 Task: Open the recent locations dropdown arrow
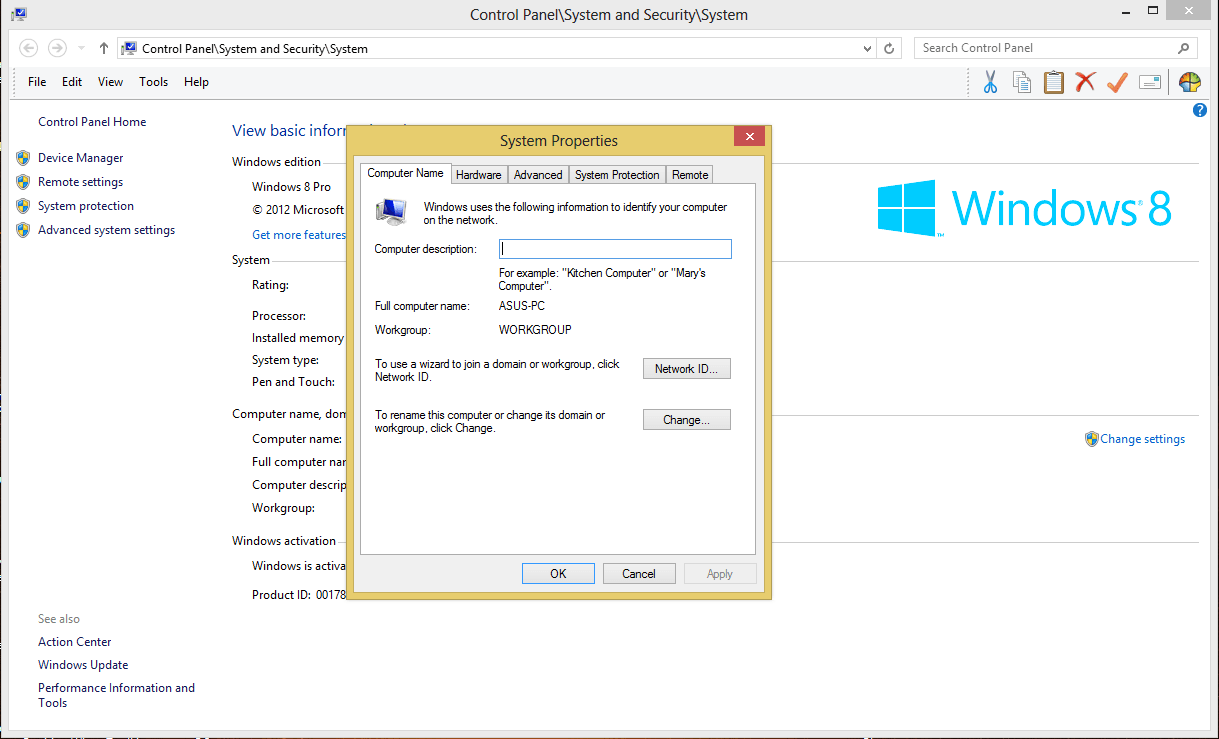[81, 48]
